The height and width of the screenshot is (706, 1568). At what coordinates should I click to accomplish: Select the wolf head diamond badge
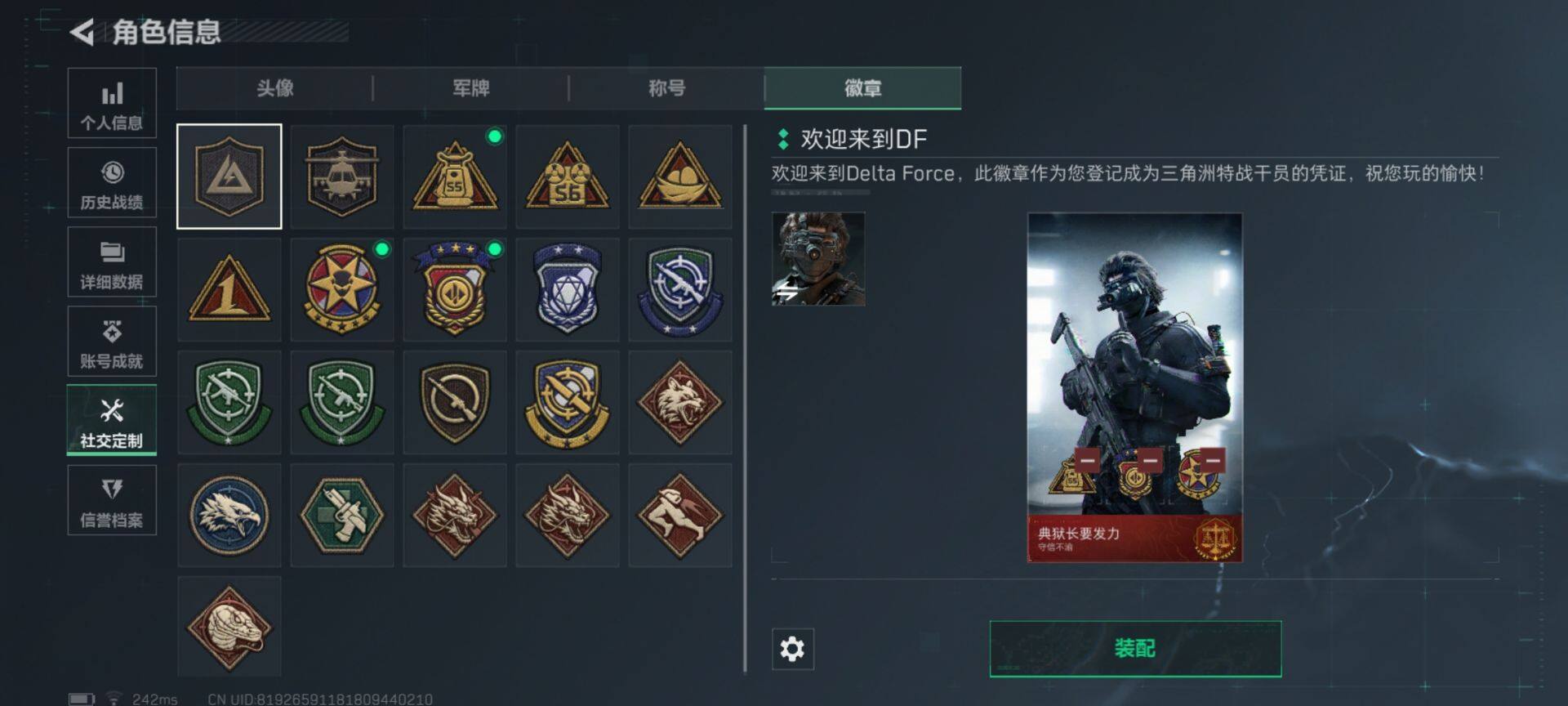coord(680,402)
